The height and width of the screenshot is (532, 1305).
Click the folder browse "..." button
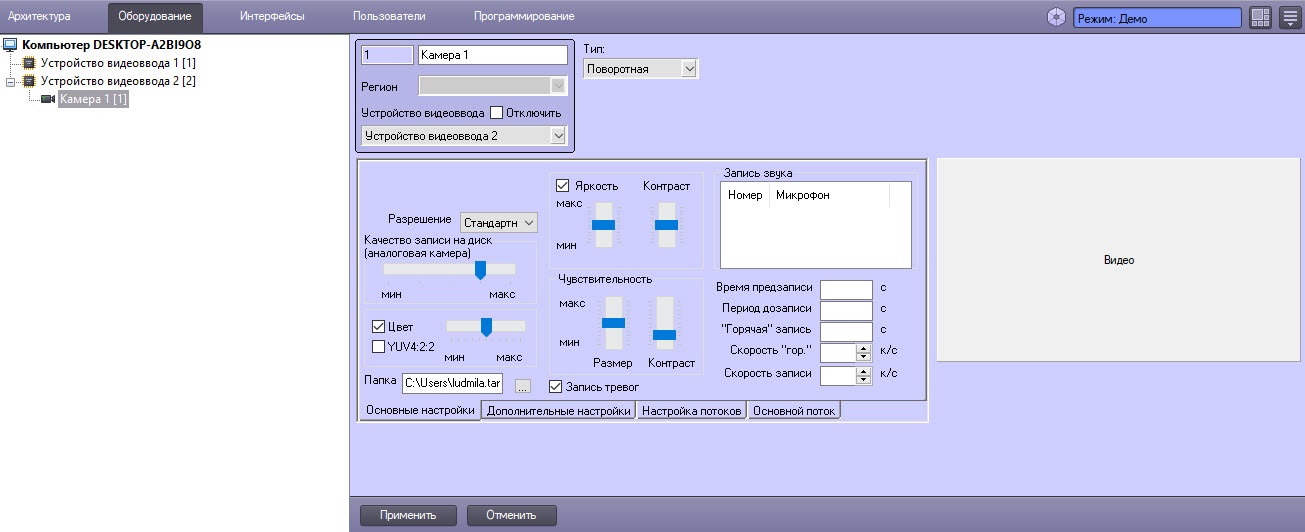(x=522, y=385)
